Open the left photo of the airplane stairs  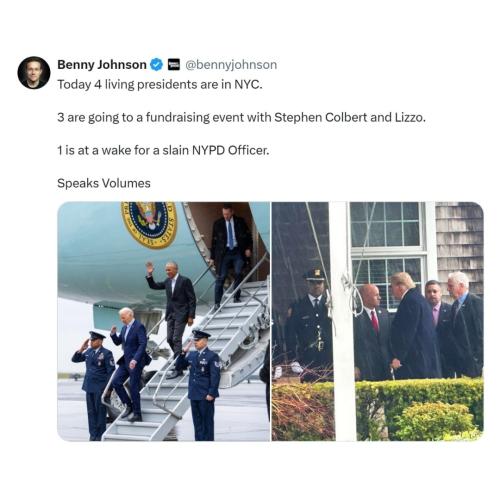[164, 321]
